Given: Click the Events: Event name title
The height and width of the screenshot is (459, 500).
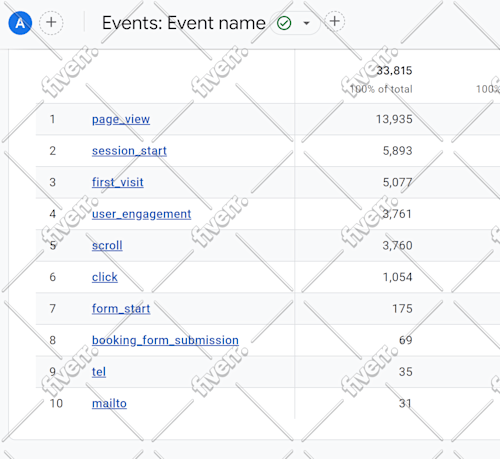Looking at the screenshot, I should coord(184,23).
